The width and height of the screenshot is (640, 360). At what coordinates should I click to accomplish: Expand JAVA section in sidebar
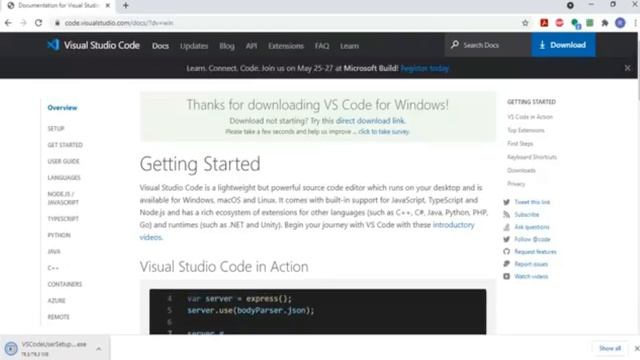[54, 251]
